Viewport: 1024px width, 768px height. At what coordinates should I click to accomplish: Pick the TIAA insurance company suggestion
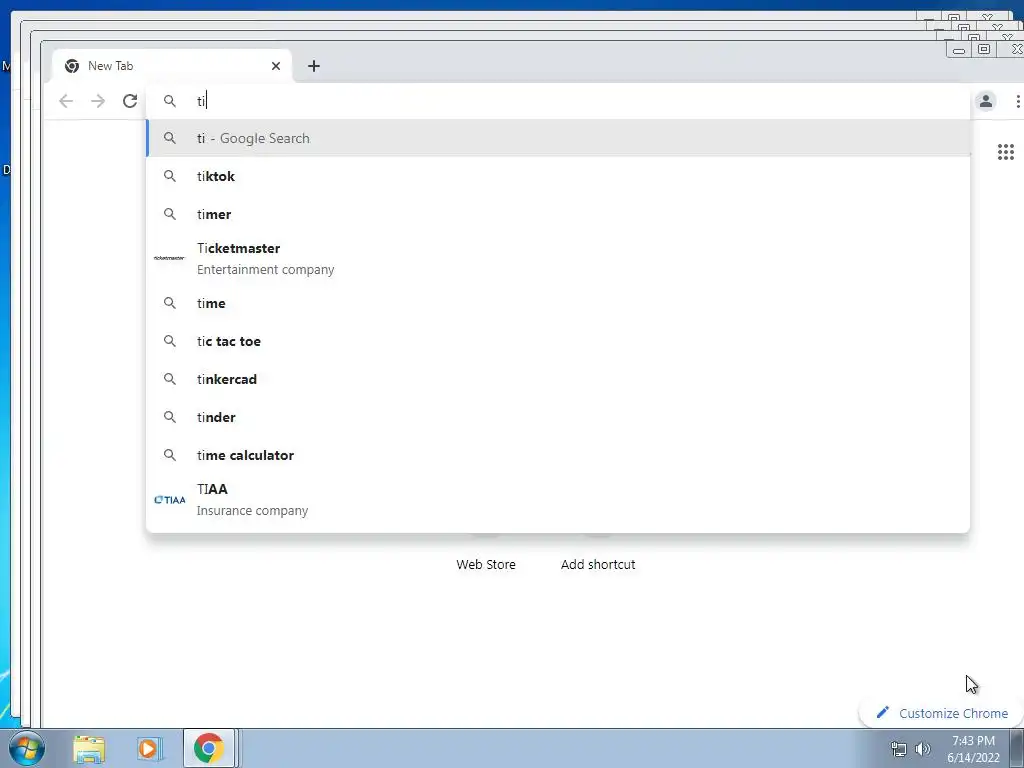point(558,500)
